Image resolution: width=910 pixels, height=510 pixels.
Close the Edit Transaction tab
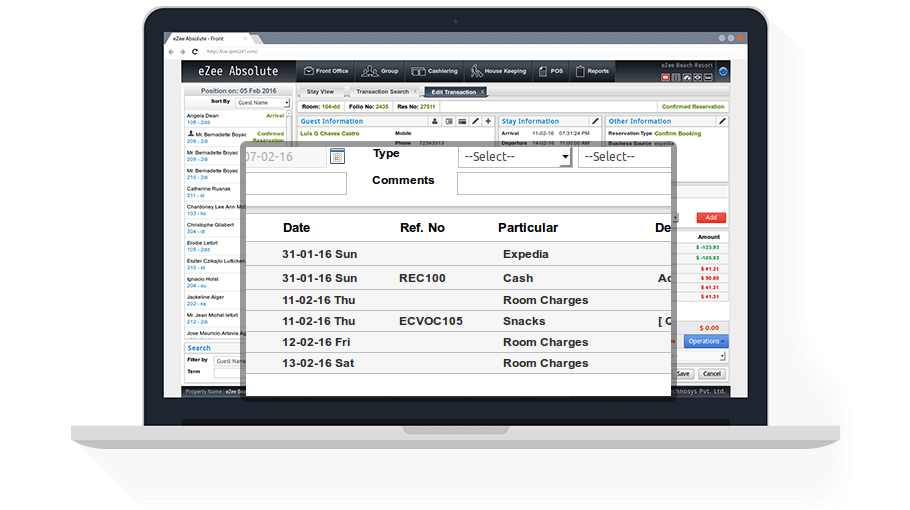(x=482, y=92)
